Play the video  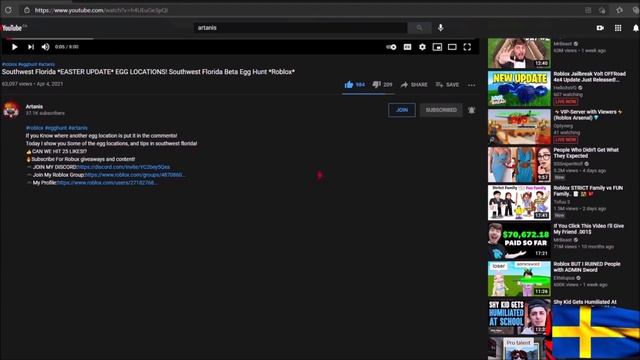(14, 47)
